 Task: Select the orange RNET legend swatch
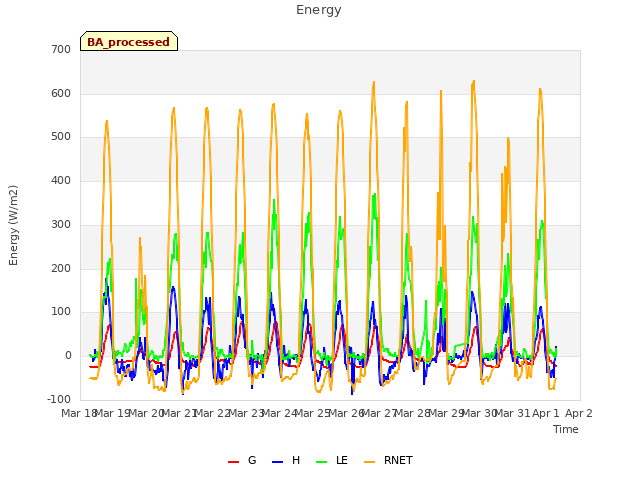pyautogui.click(x=369, y=462)
